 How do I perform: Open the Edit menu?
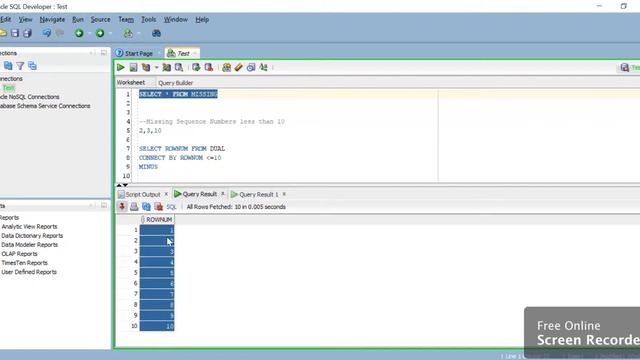pyautogui.click(x=5, y=19)
